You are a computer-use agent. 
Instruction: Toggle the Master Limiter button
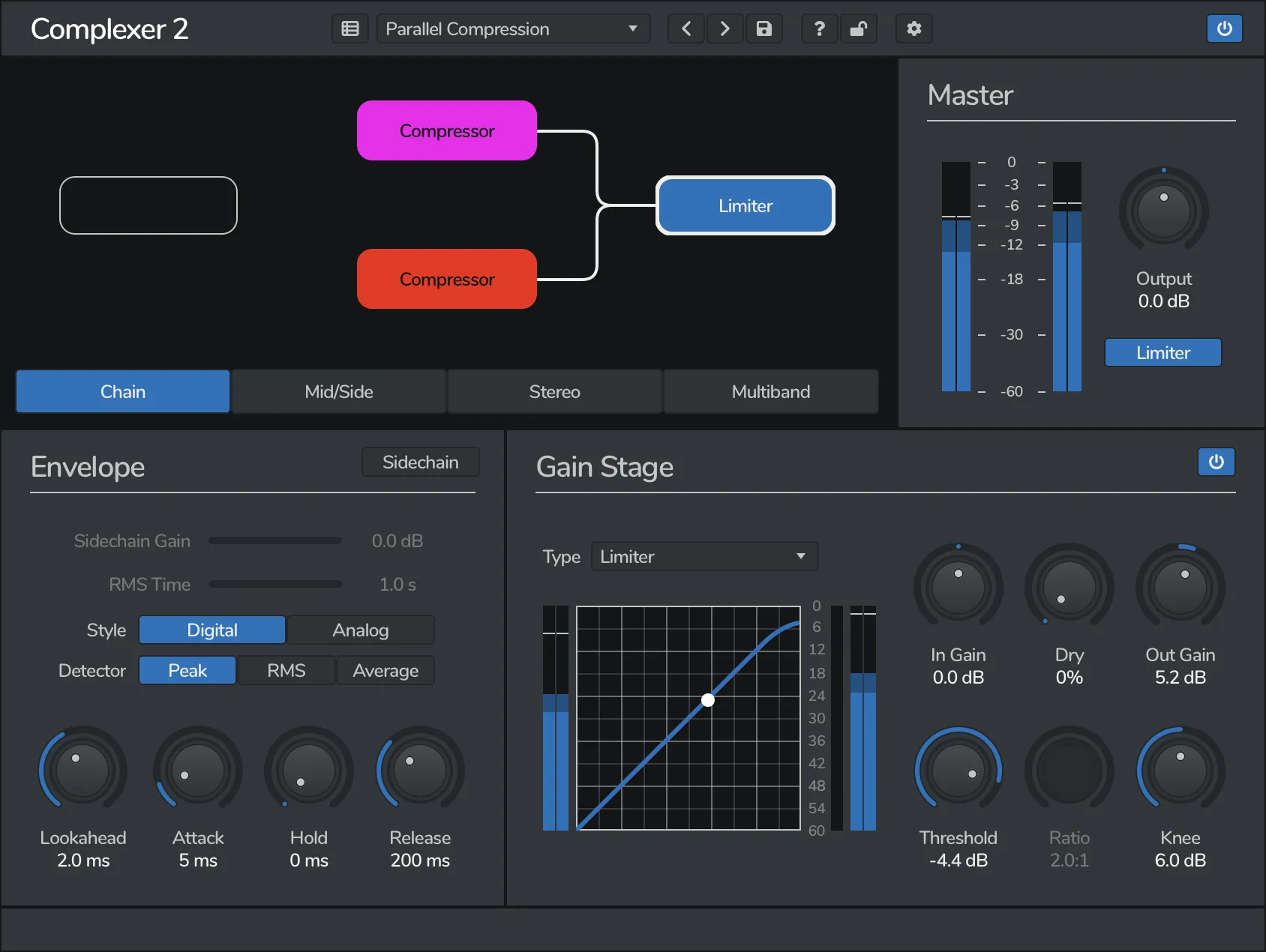click(x=1163, y=352)
